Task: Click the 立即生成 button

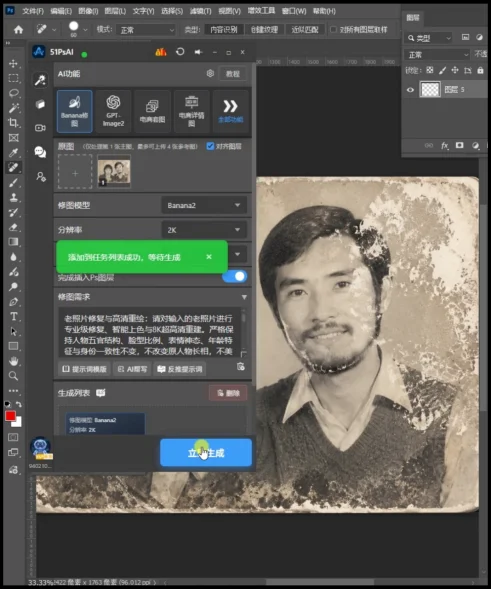Action: point(206,453)
